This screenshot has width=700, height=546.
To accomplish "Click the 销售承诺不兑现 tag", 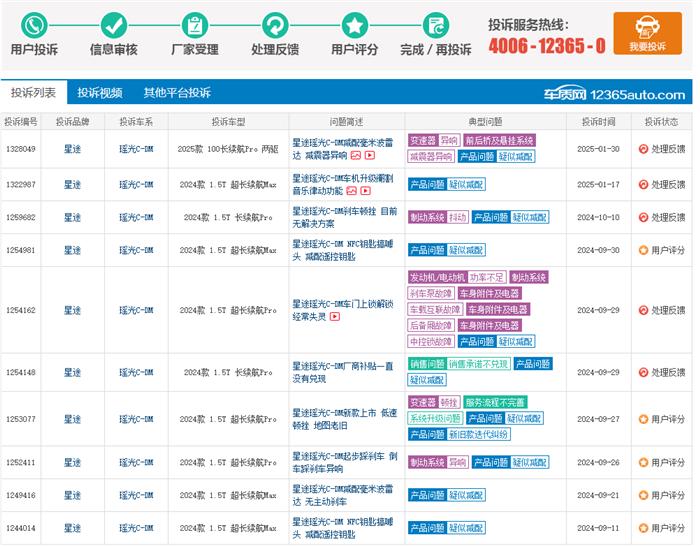I will [479, 364].
